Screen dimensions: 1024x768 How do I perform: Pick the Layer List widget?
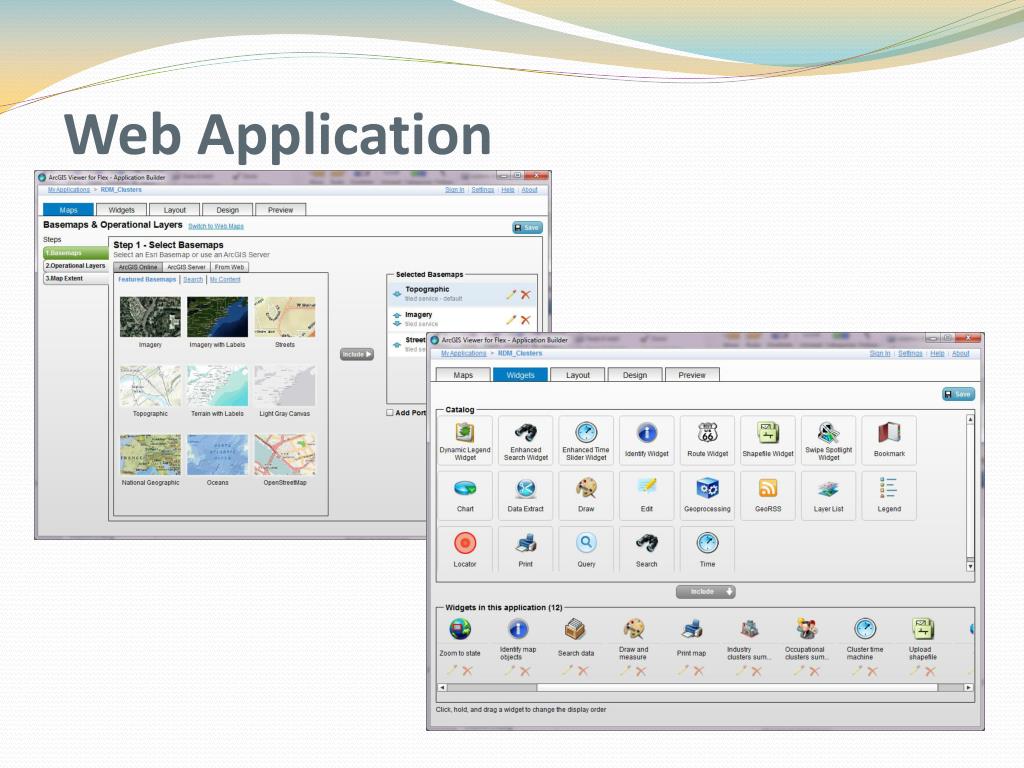tap(829, 496)
